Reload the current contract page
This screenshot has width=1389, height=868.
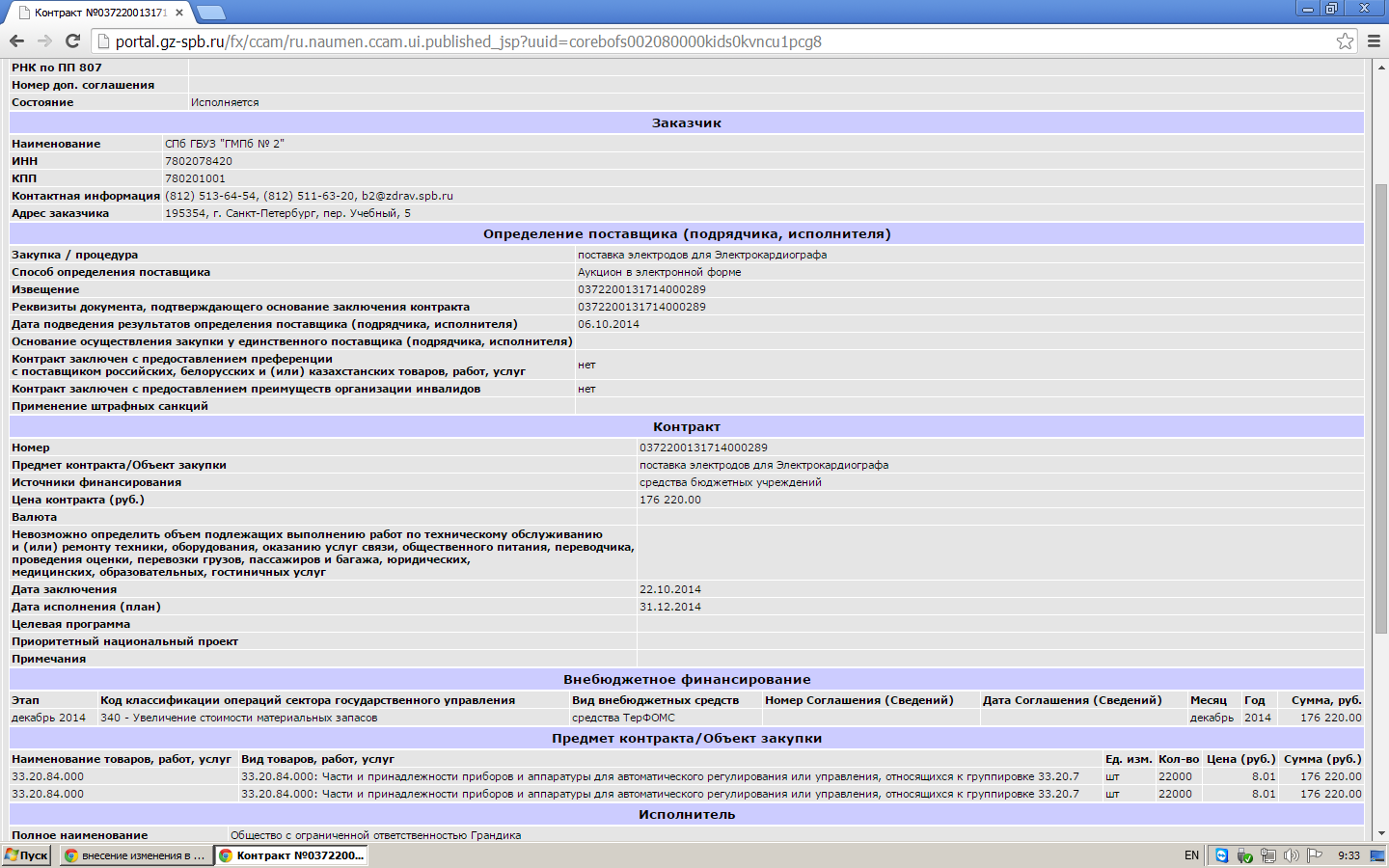pyautogui.click(x=72, y=41)
